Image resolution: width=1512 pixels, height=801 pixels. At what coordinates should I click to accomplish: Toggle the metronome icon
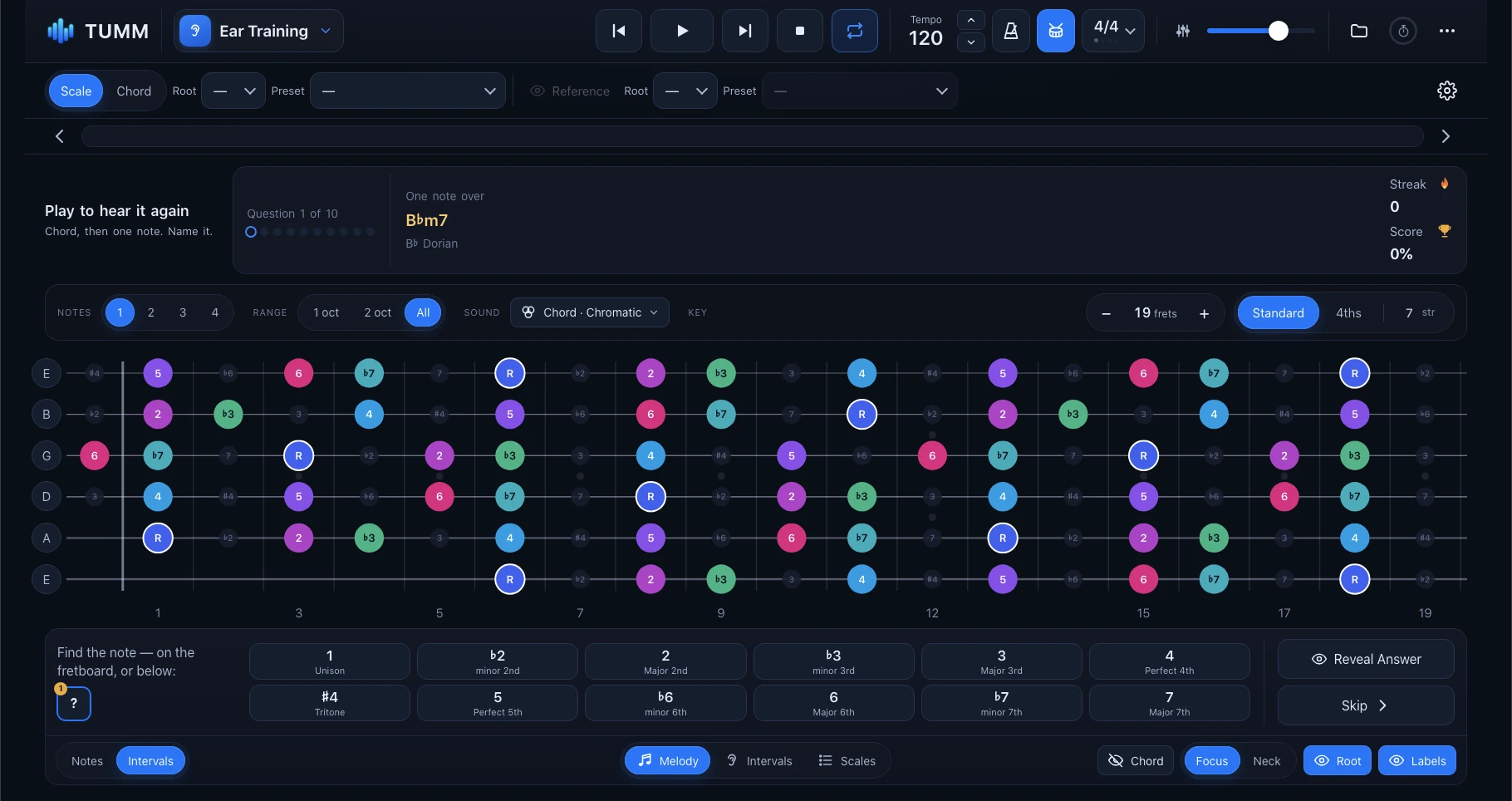point(1011,31)
